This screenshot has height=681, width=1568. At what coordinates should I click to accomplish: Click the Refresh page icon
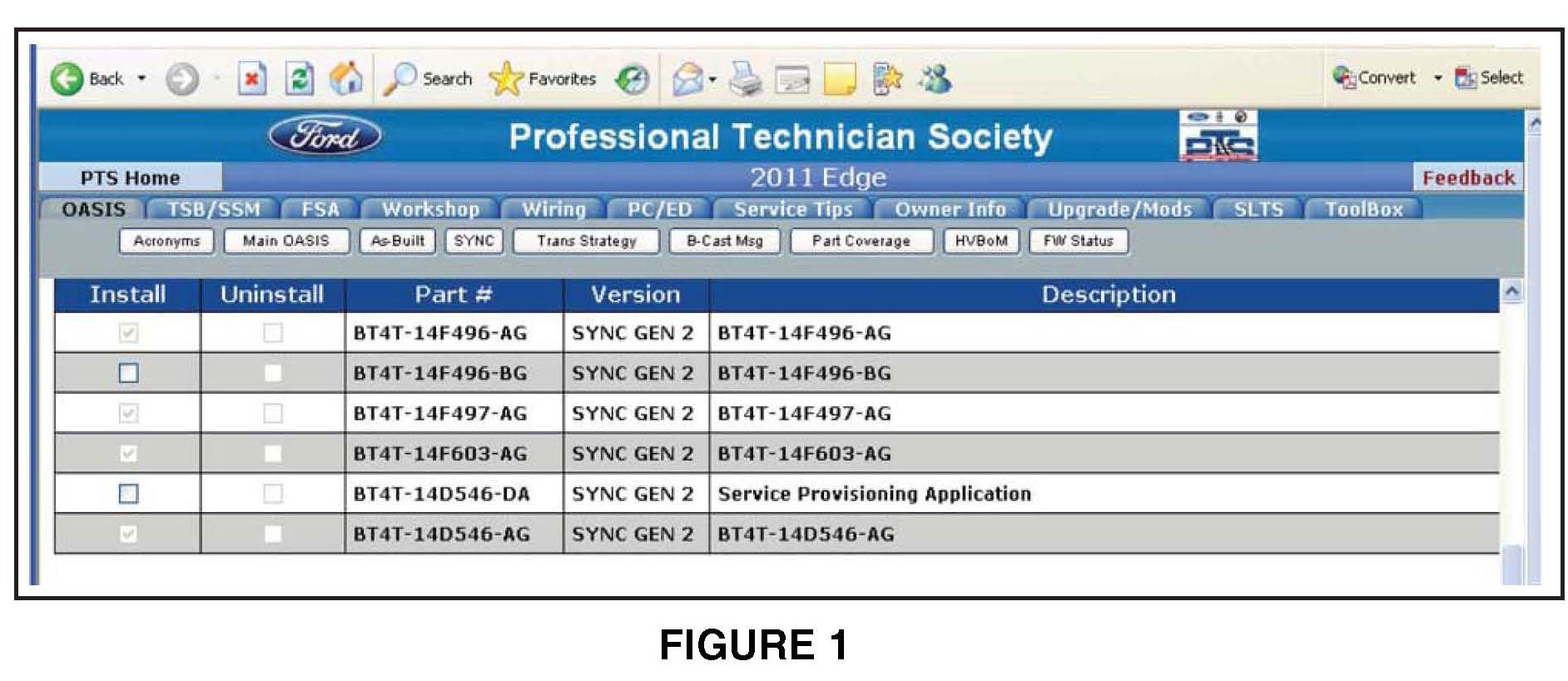point(299,79)
